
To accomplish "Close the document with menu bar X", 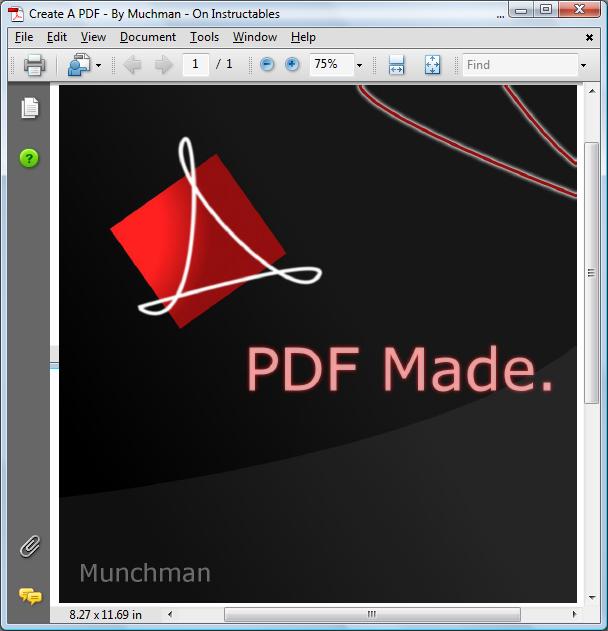I will pos(589,37).
